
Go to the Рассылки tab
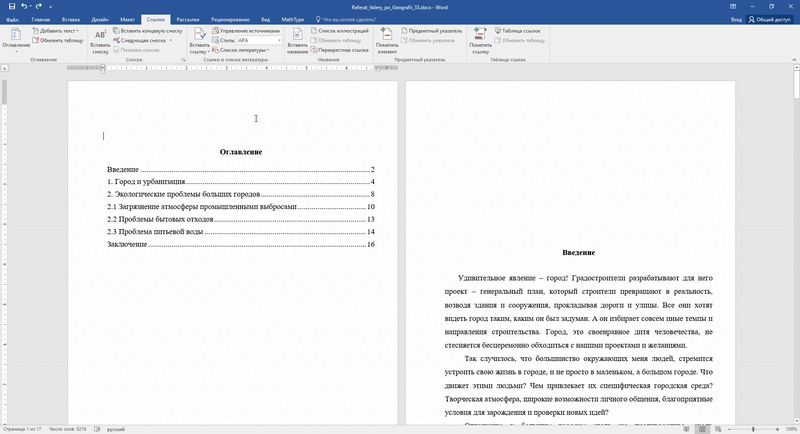[188, 19]
